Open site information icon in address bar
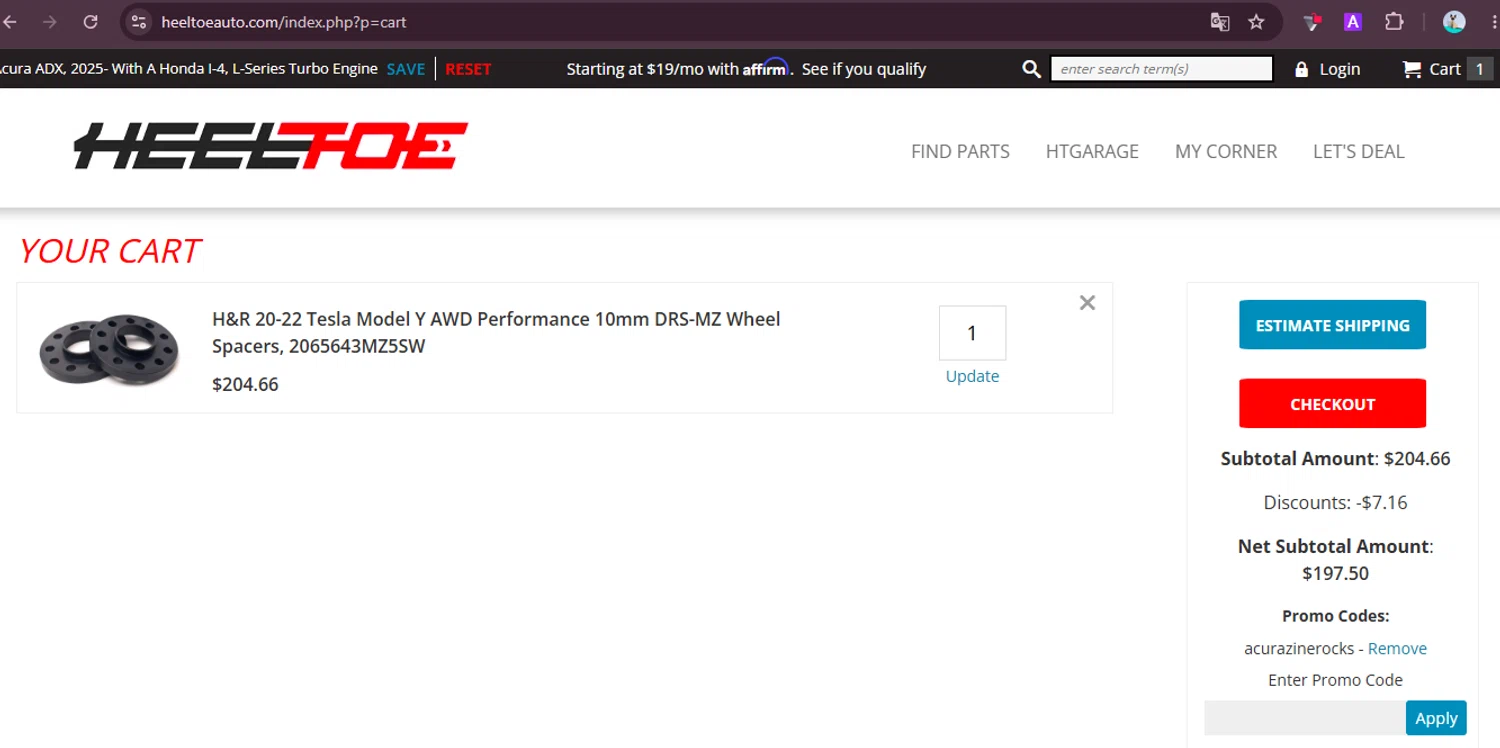 pos(139,22)
